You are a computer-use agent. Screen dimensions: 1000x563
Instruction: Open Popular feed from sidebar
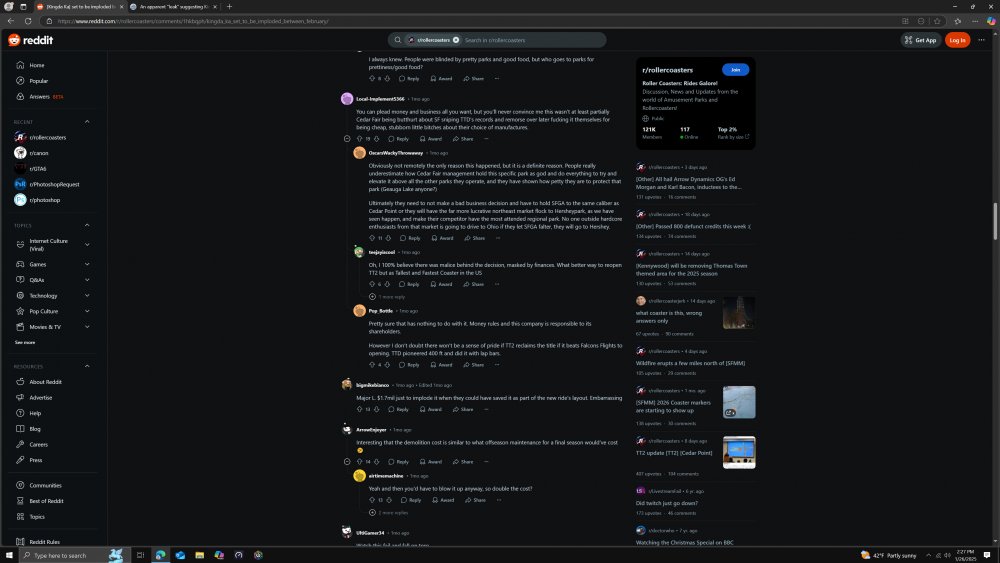(x=38, y=81)
